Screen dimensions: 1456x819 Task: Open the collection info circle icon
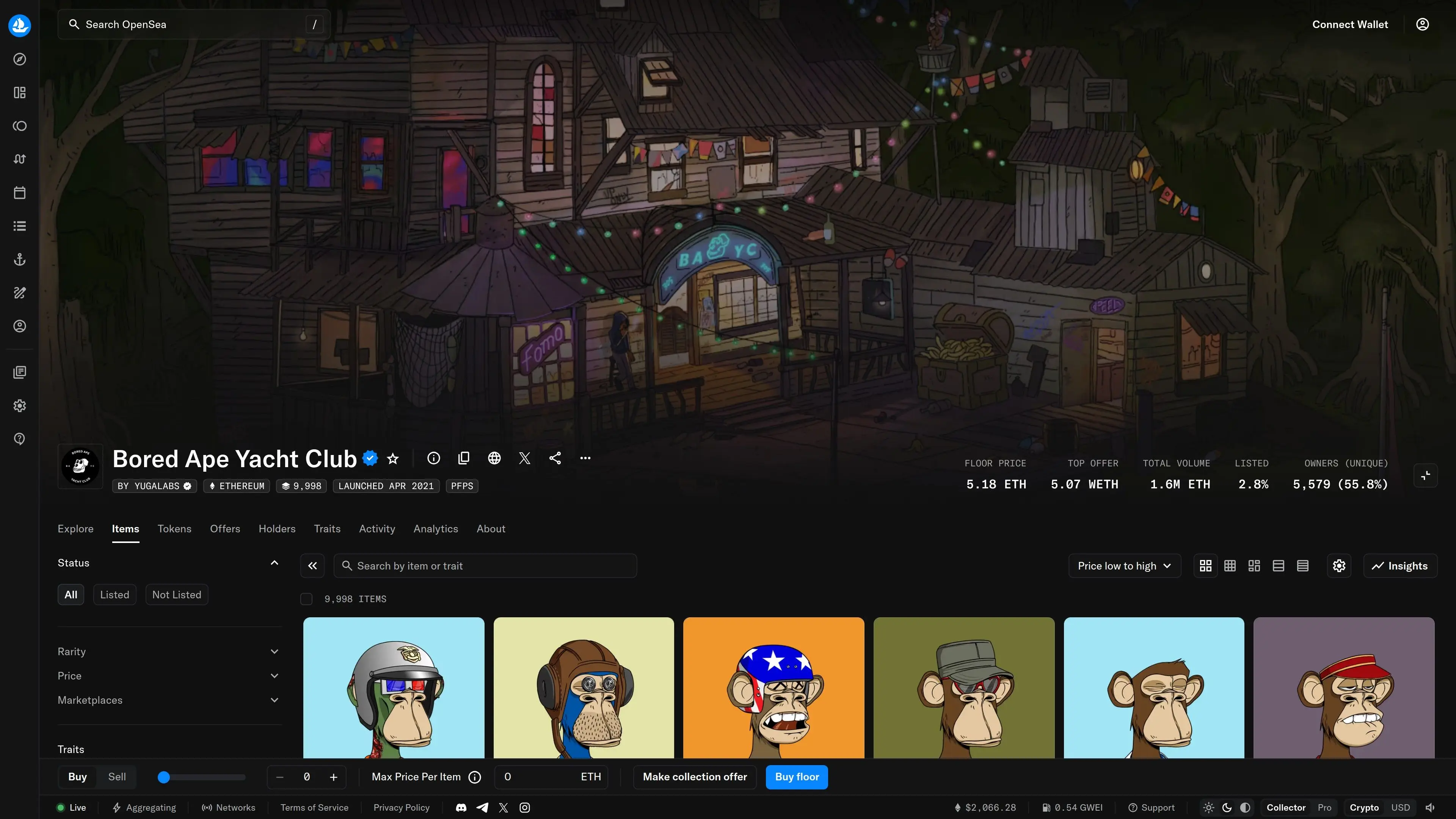tap(433, 458)
